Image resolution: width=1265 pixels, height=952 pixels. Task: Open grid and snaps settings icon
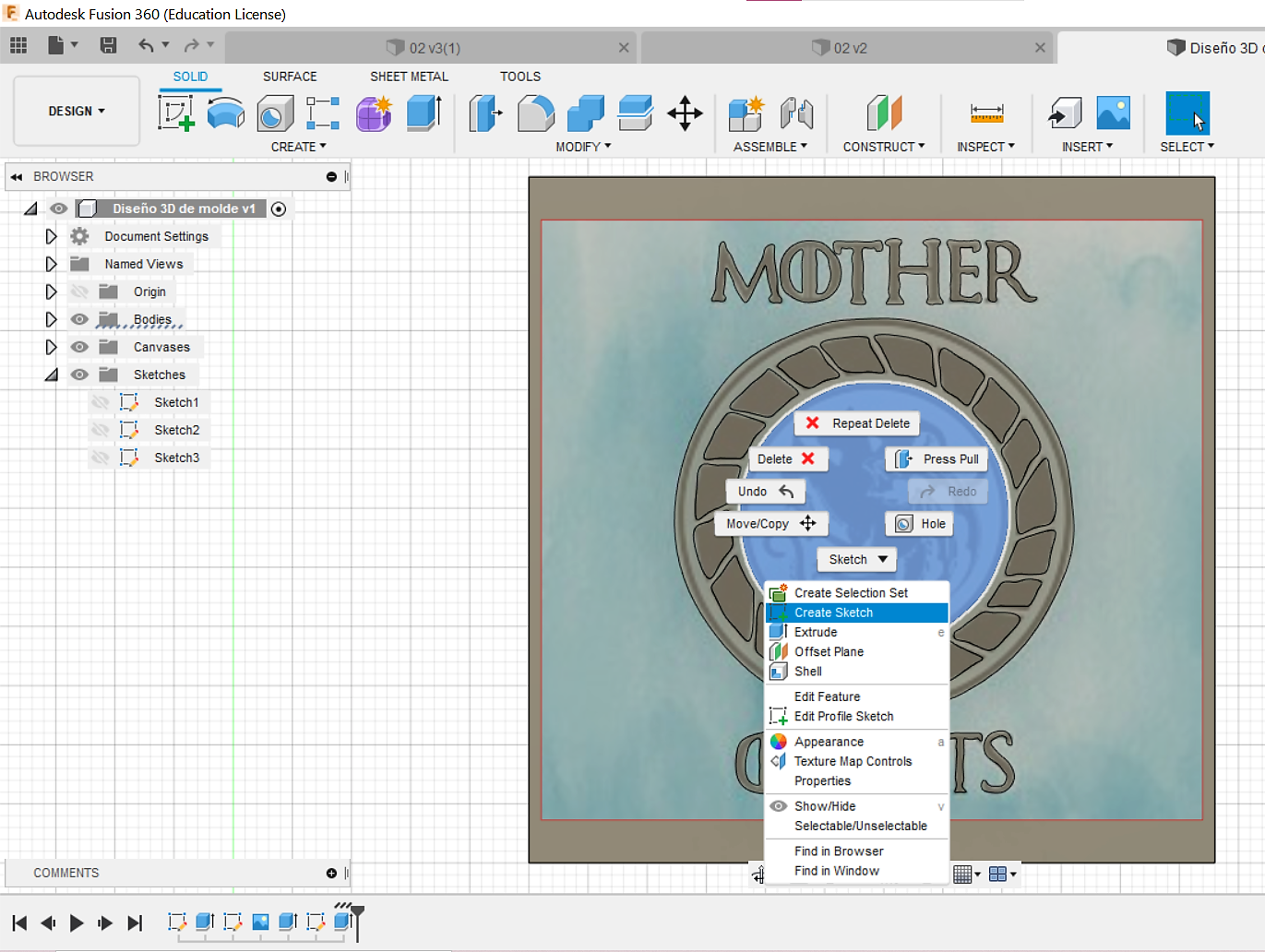click(962, 874)
